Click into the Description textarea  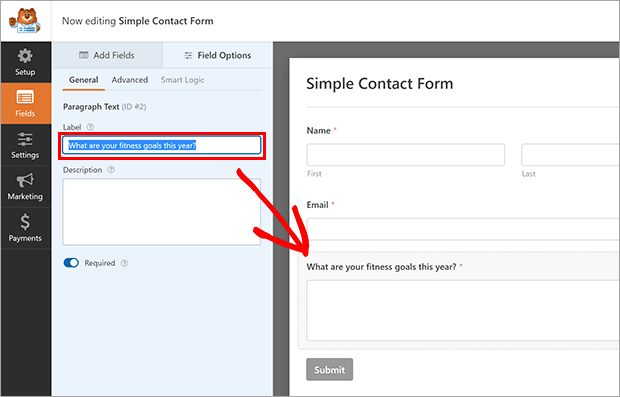point(162,212)
